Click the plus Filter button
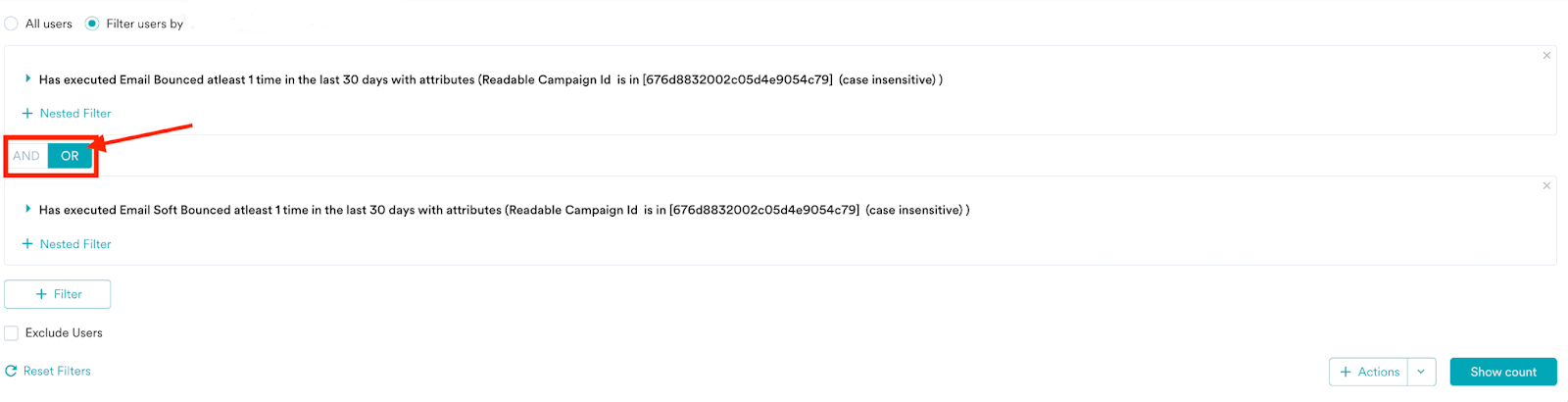This screenshot has width=1568, height=402. [x=58, y=294]
